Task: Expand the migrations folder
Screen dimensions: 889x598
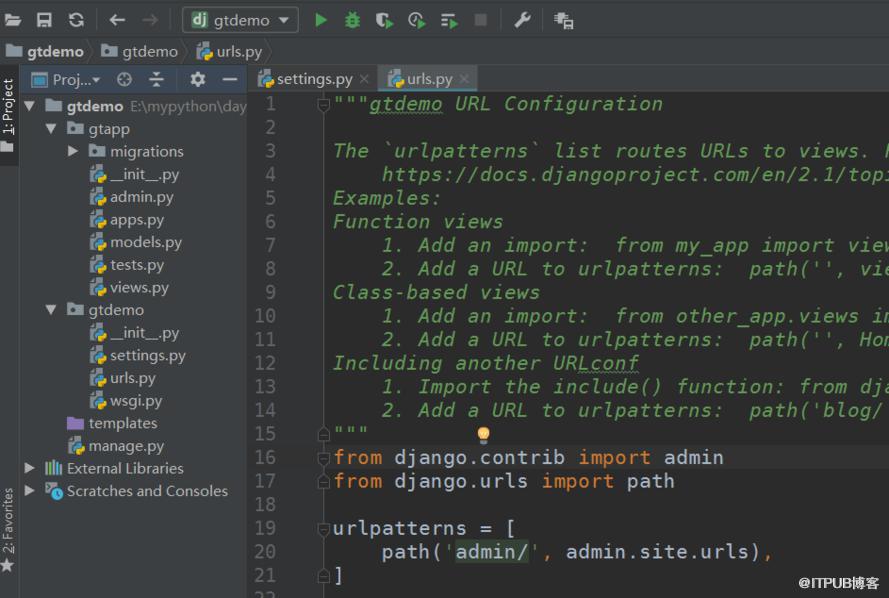Action: click(x=73, y=151)
